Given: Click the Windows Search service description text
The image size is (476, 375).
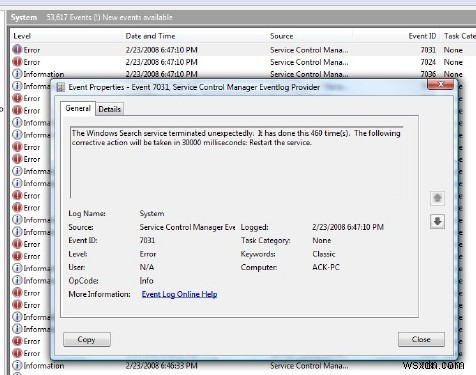Looking at the screenshot, I should (236, 138).
